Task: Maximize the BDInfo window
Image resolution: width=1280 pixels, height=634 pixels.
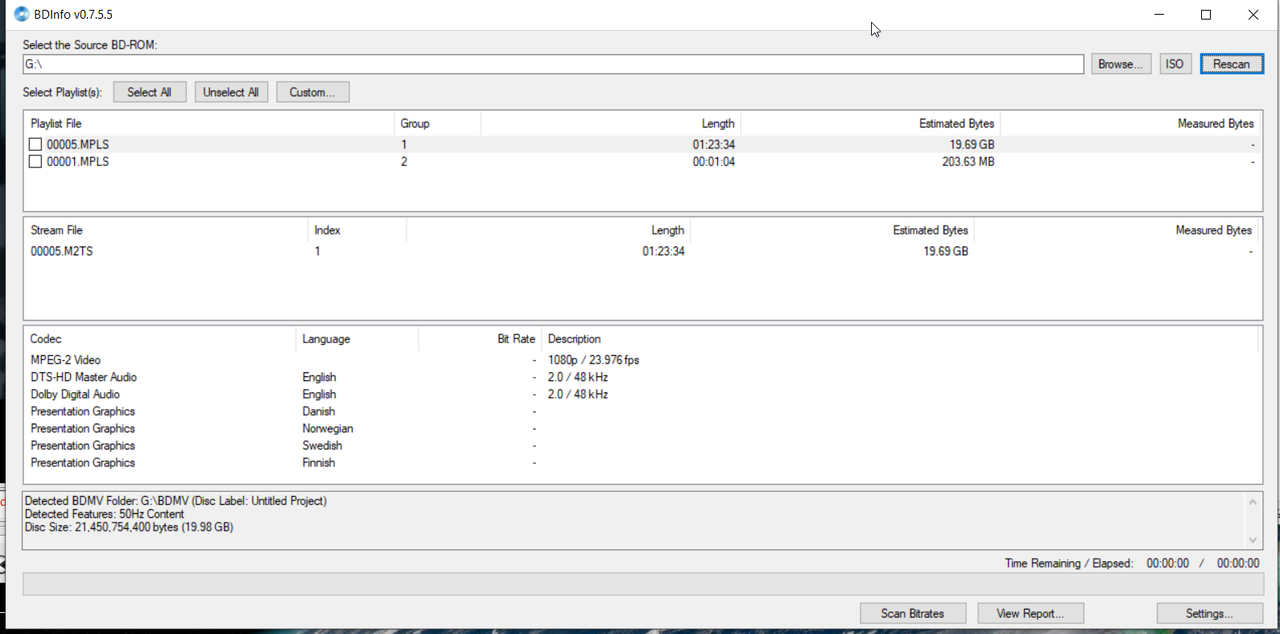Action: tap(1206, 15)
